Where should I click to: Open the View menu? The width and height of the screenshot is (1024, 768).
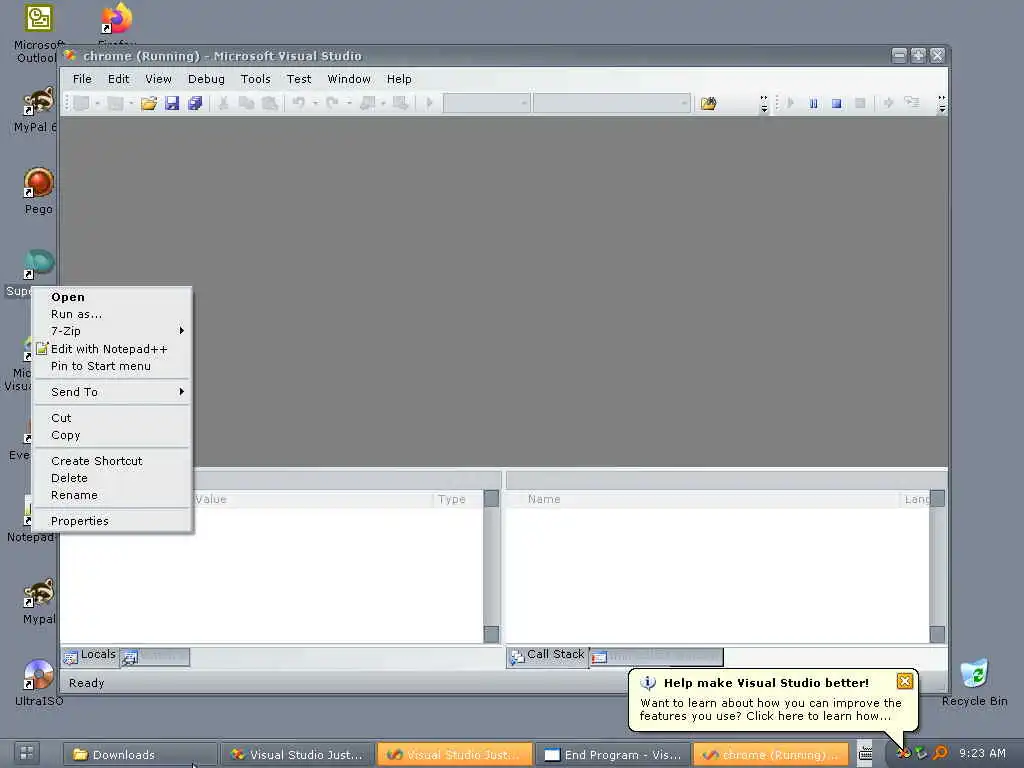tap(158, 79)
